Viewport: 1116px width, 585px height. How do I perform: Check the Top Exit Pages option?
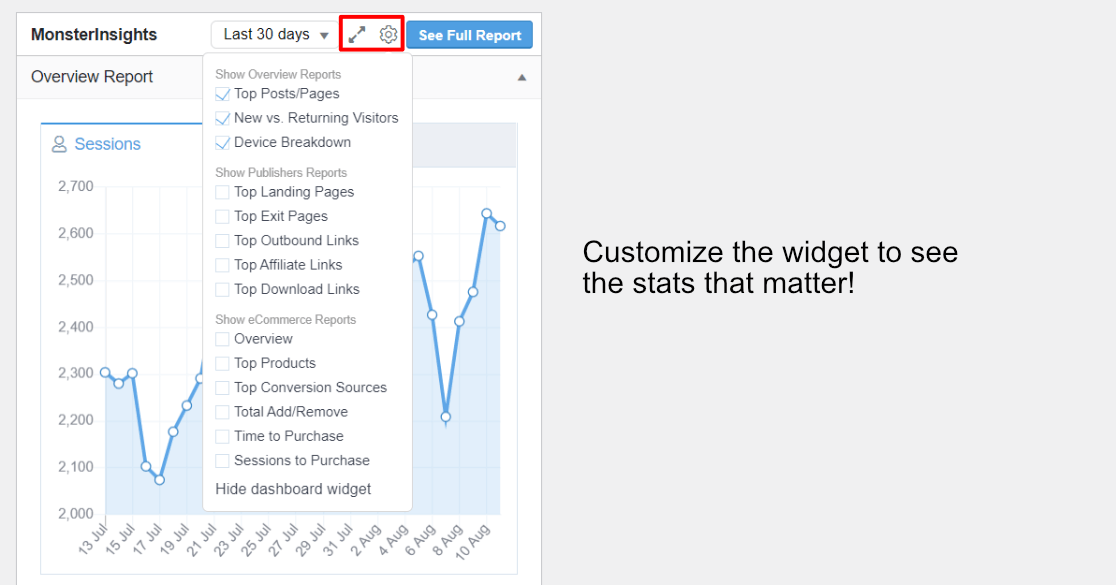(x=222, y=216)
